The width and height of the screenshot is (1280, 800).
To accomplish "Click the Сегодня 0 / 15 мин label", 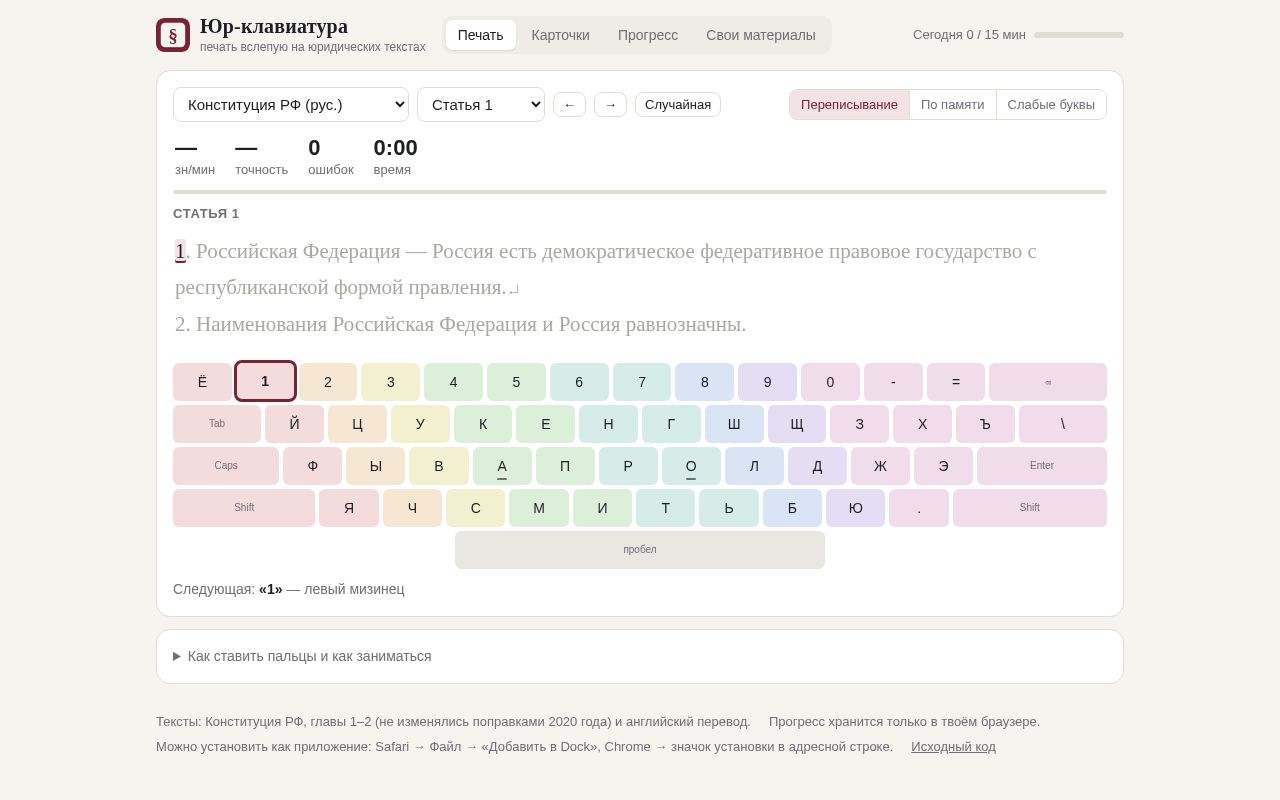I will (x=969, y=35).
